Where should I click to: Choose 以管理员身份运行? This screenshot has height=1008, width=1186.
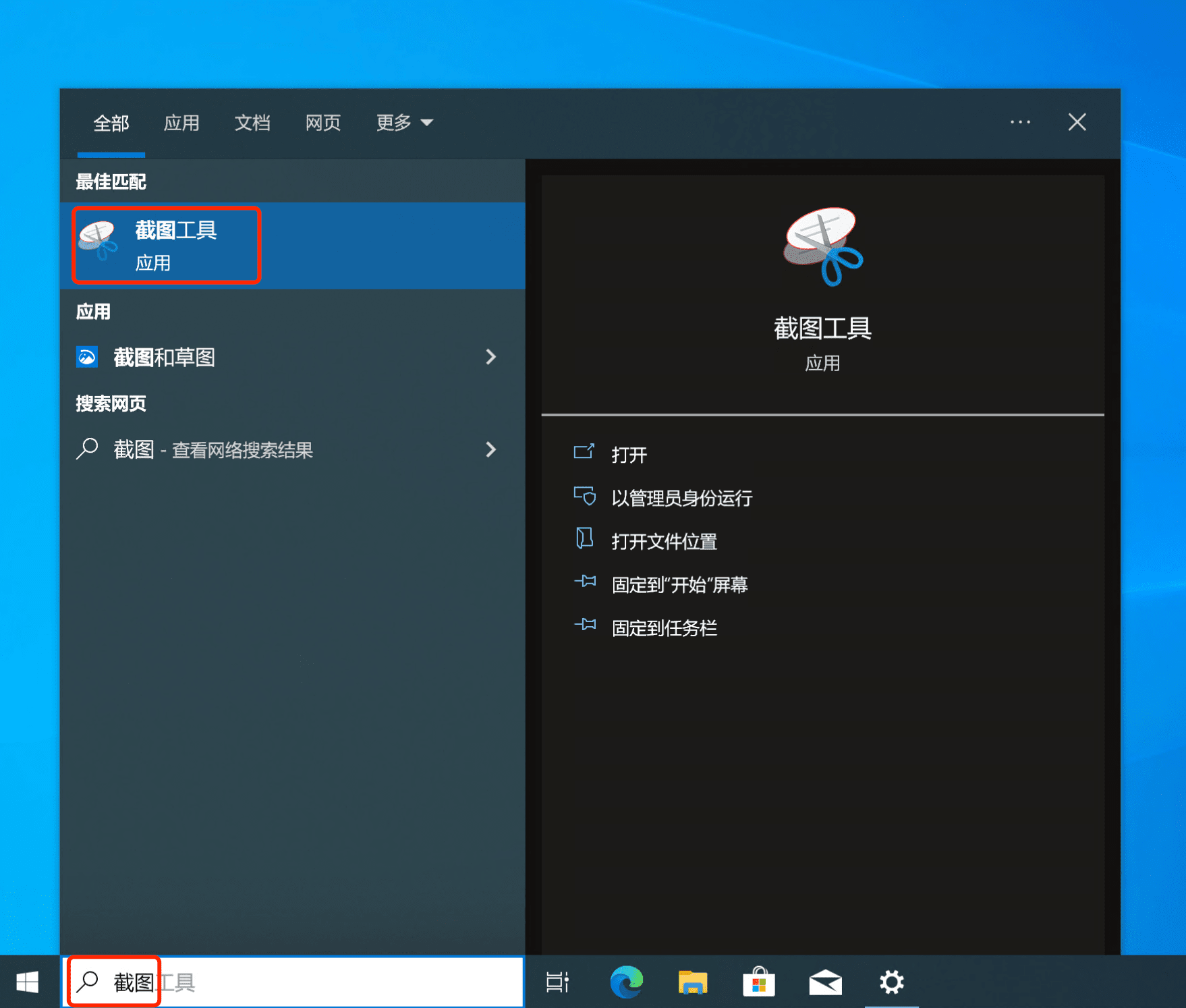pyautogui.click(x=681, y=498)
